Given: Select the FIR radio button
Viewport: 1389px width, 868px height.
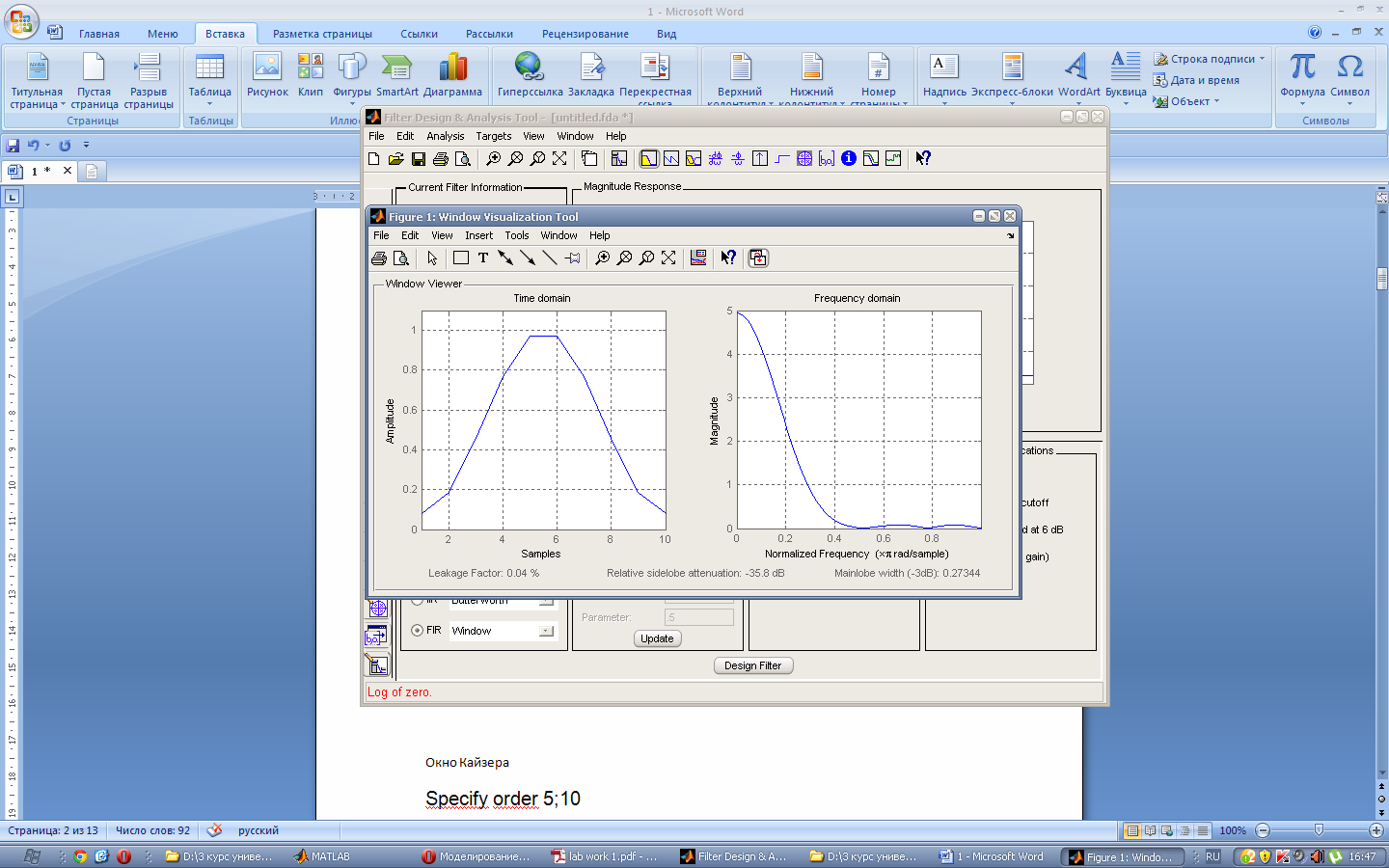Looking at the screenshot, I should point(418,631).
